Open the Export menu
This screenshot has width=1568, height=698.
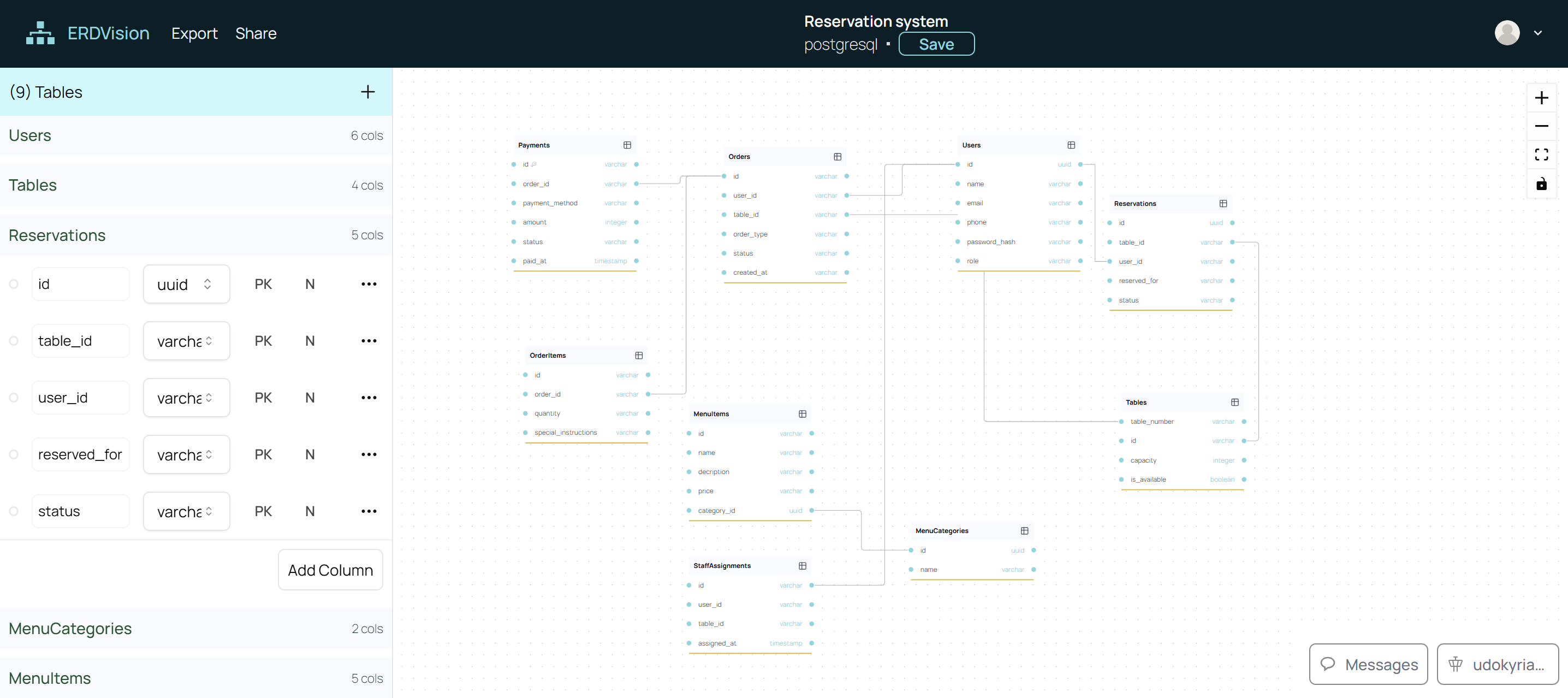[194, 33]
